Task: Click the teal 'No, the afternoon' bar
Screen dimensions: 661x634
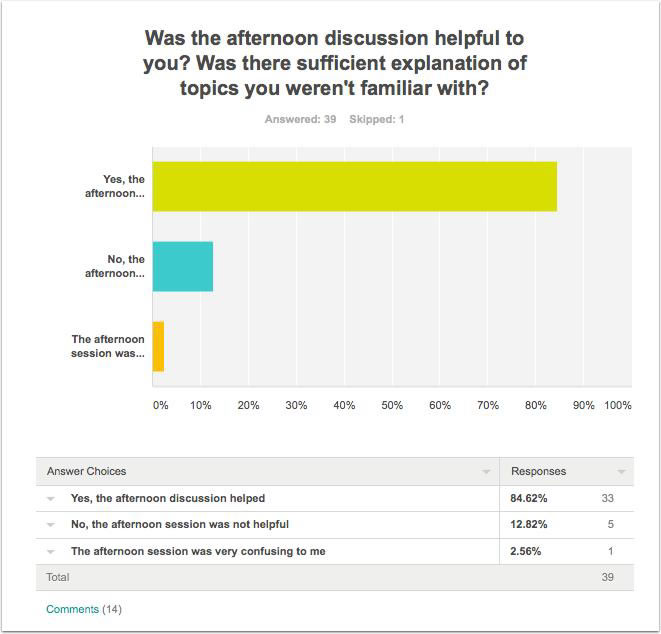Action: click(x=183, y=266)
